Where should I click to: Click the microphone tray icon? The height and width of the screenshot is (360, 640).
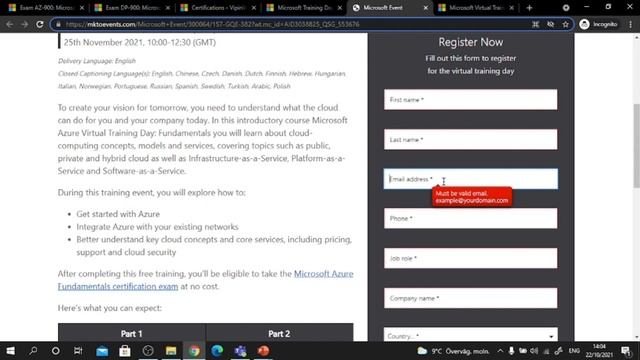pos(511,351)
